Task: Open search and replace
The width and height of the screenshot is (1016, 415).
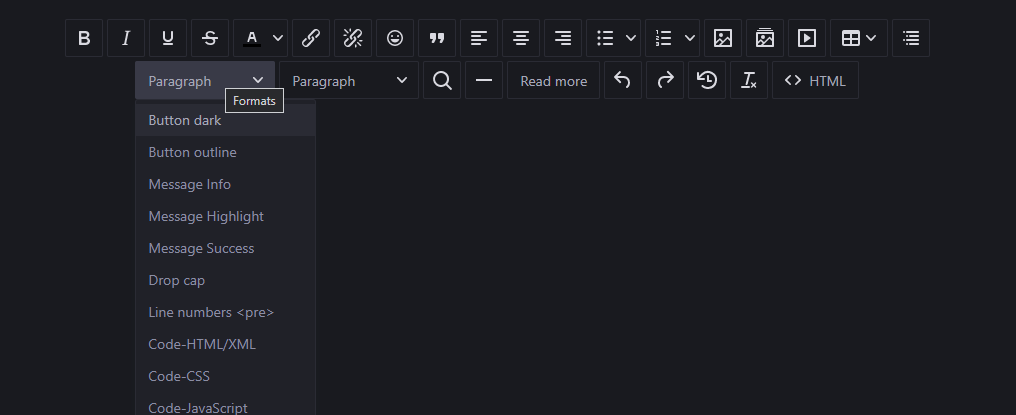Action: point(443,80)
